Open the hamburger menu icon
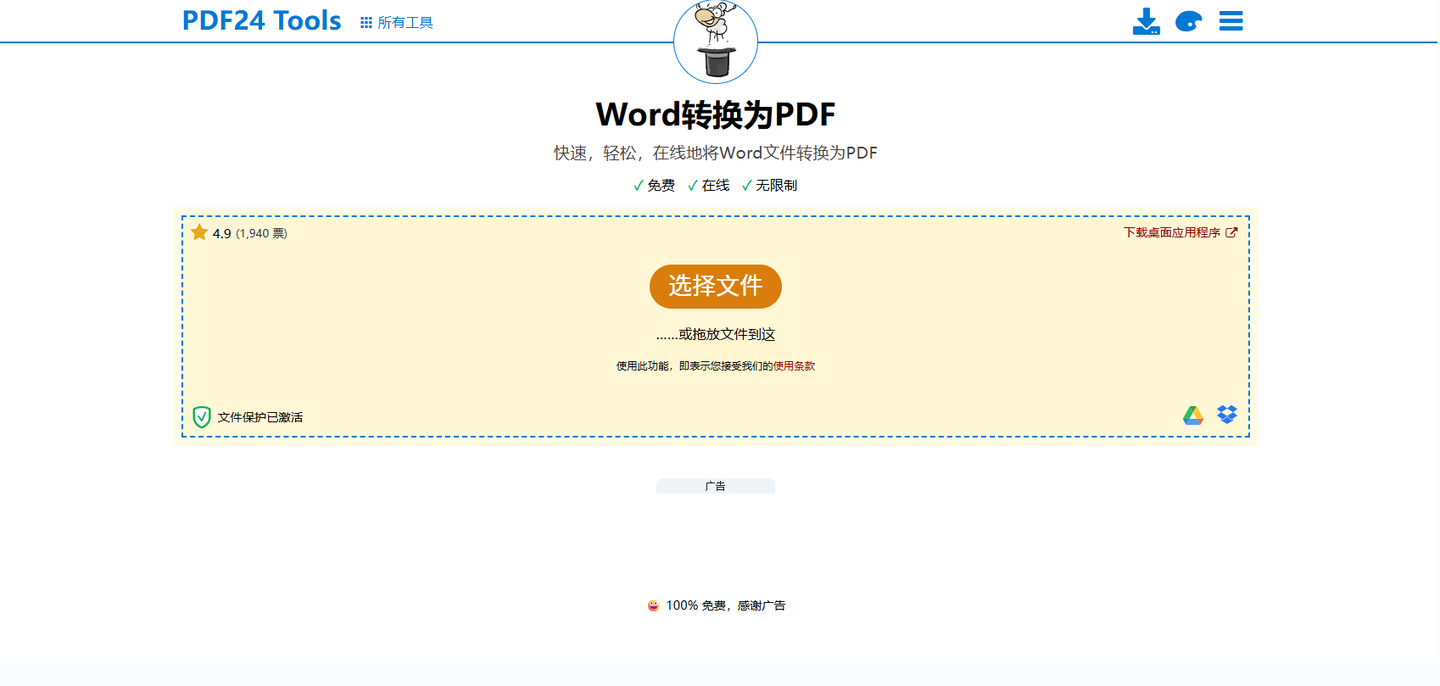The width and height of the screenshot is (1440, 686). (1231, 21)
